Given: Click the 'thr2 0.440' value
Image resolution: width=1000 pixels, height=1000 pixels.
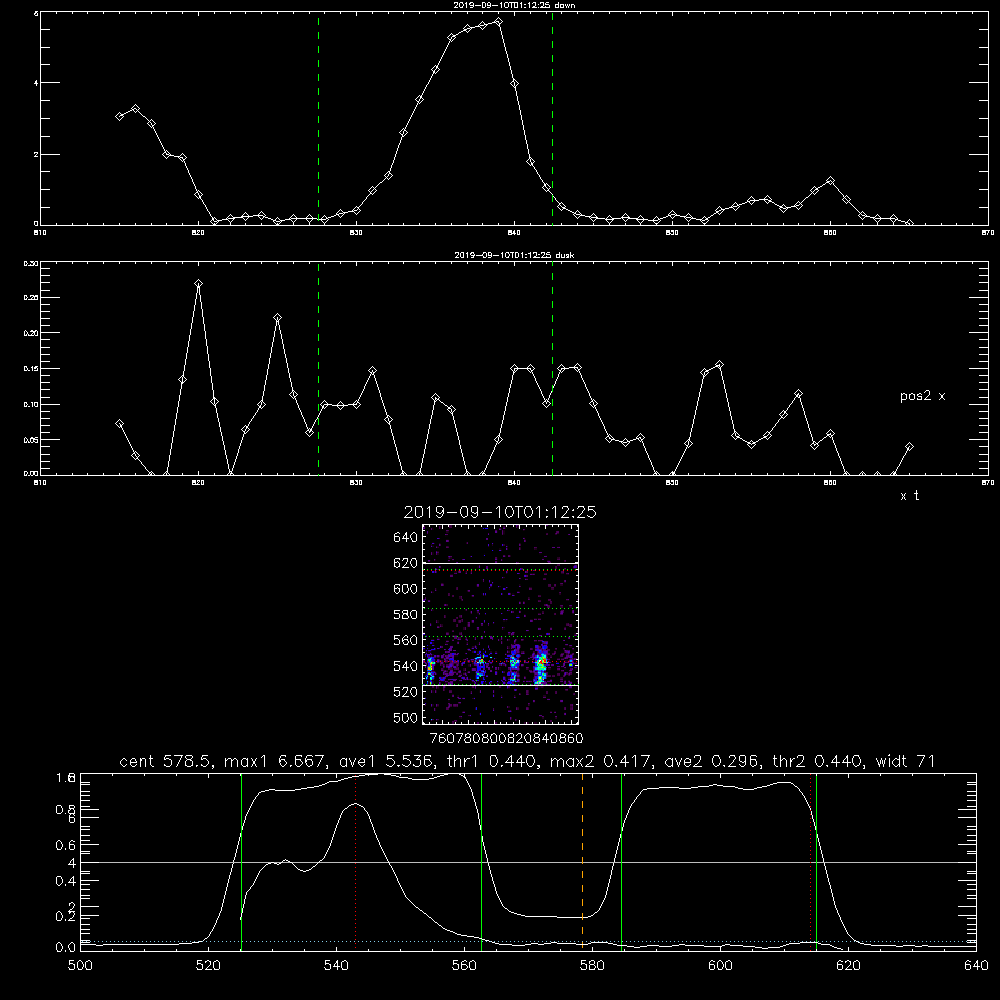Looking at the screenshot, I should [819, 761].
